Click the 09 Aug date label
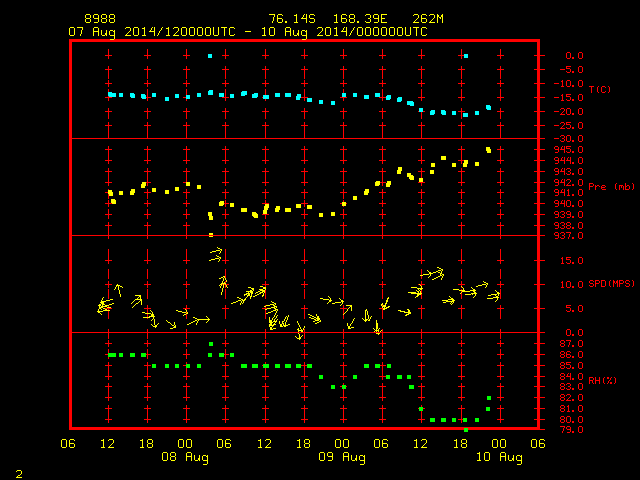The image size is (640, 480). click(x=342, y=457)
